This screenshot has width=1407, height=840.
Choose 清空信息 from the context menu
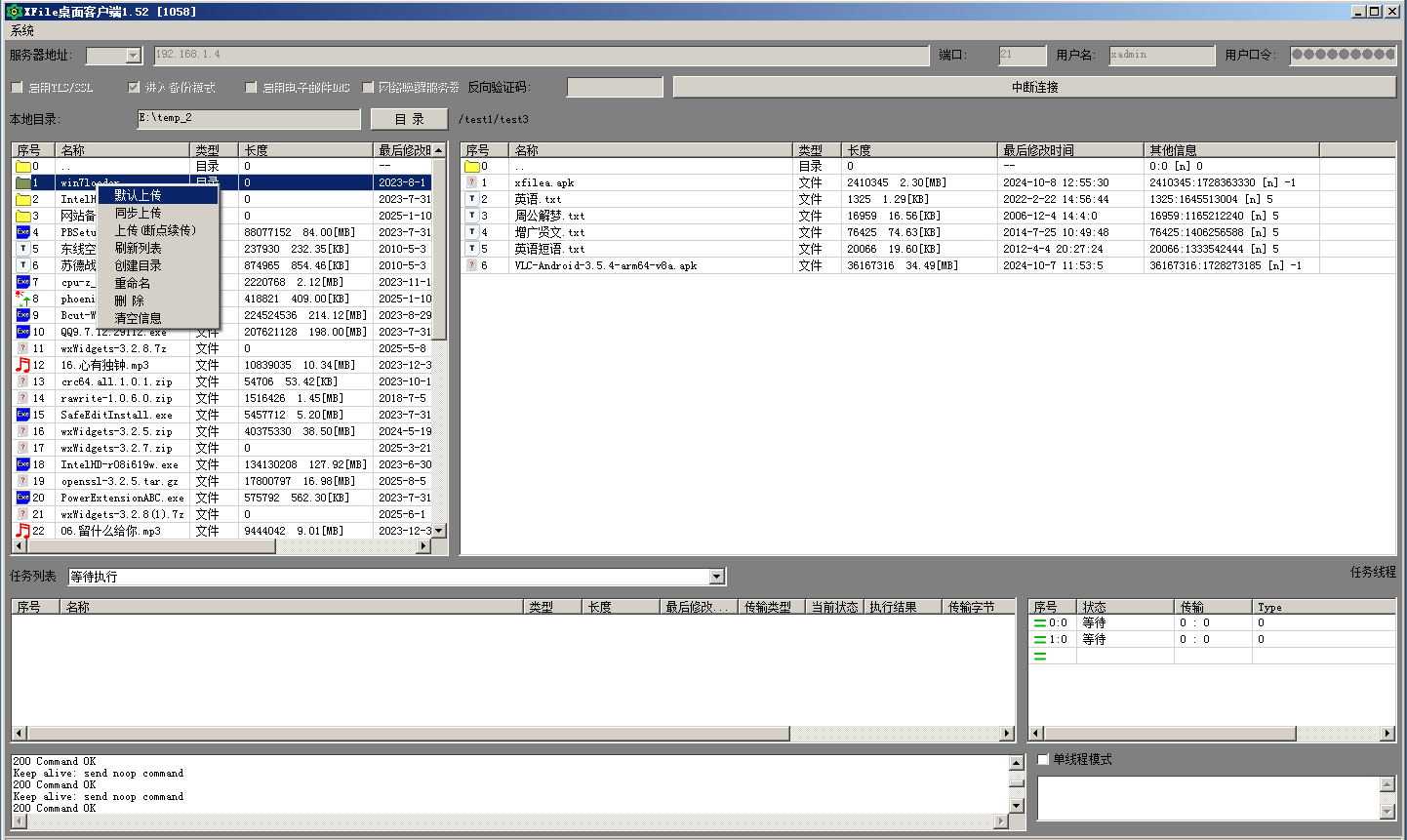[158, 318]
